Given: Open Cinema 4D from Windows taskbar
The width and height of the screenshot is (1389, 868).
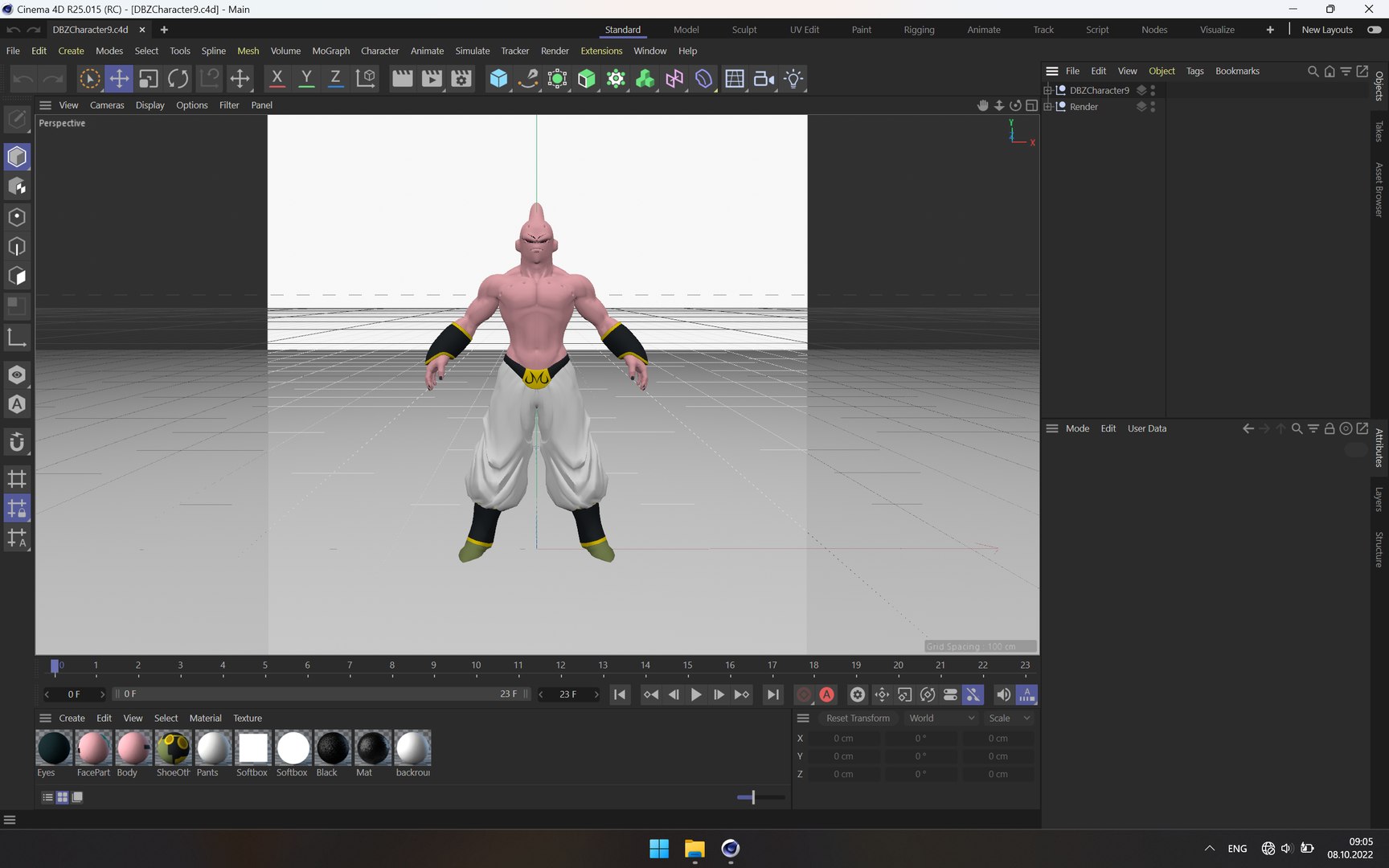Looking at the screenshot, I should [x=730, y=849].
